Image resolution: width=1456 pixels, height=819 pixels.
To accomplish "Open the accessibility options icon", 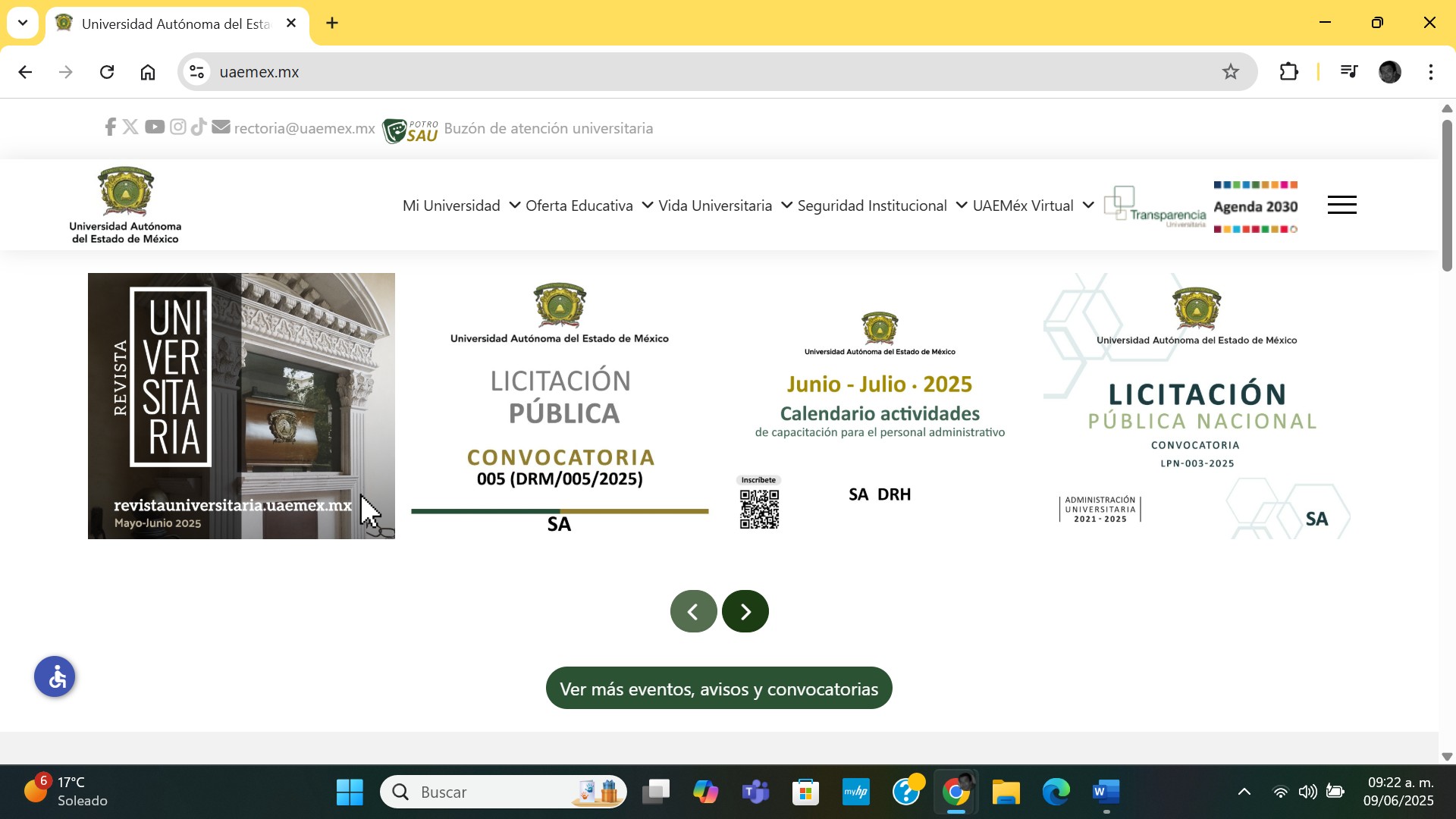I will coord(54,676).
